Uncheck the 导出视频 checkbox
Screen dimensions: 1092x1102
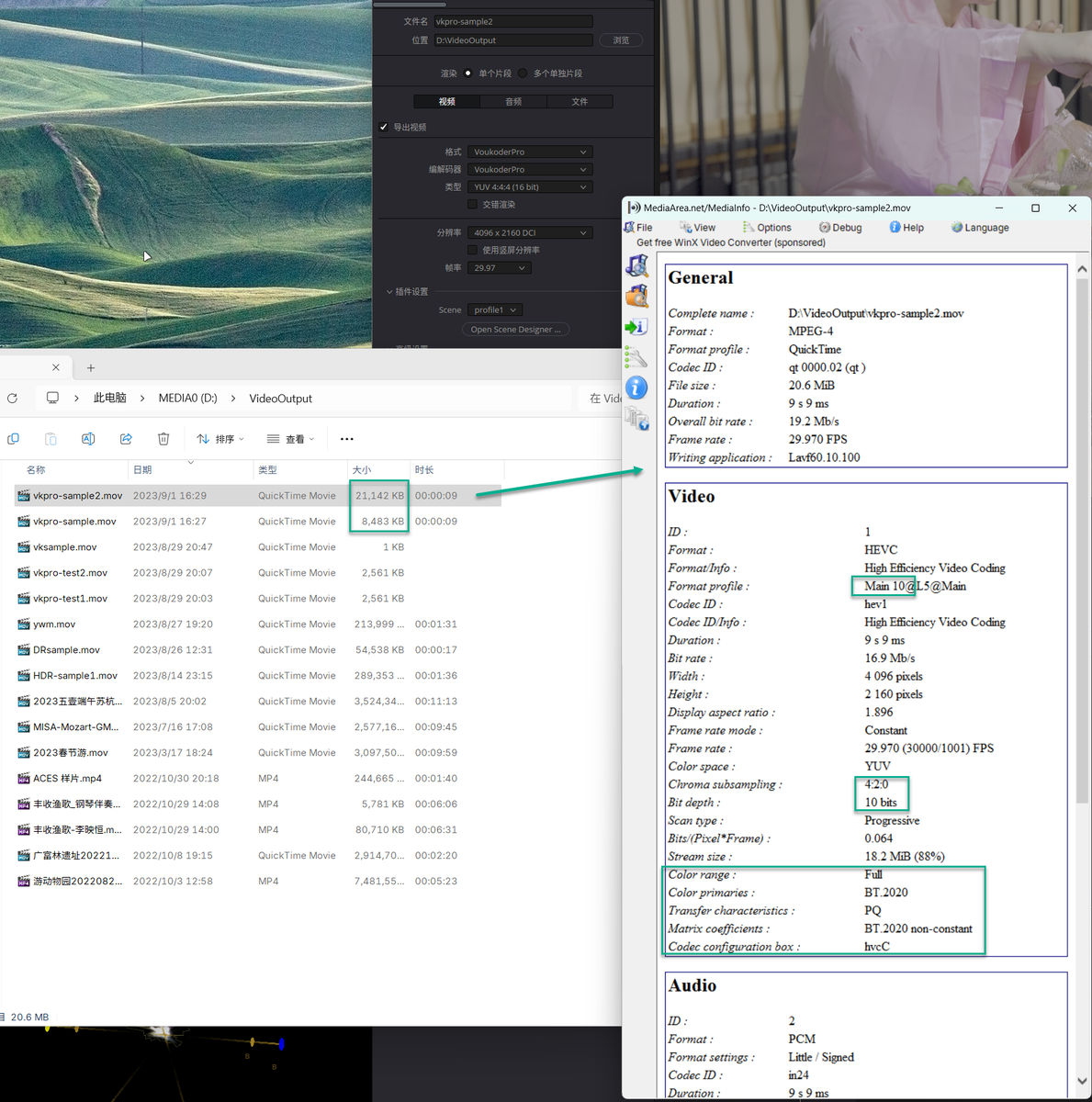384,127
